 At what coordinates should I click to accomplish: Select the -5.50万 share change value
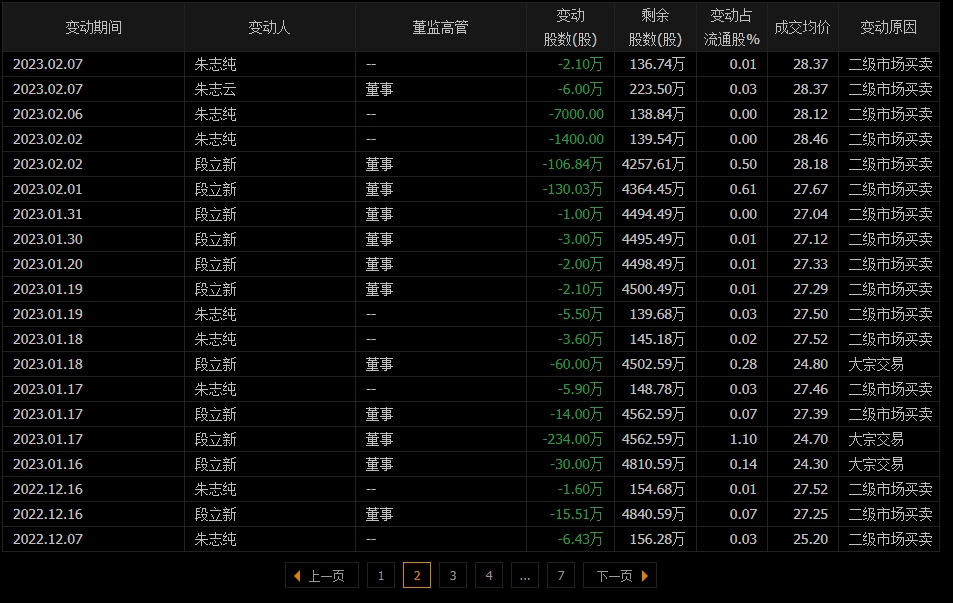click(x=580, y=314)
